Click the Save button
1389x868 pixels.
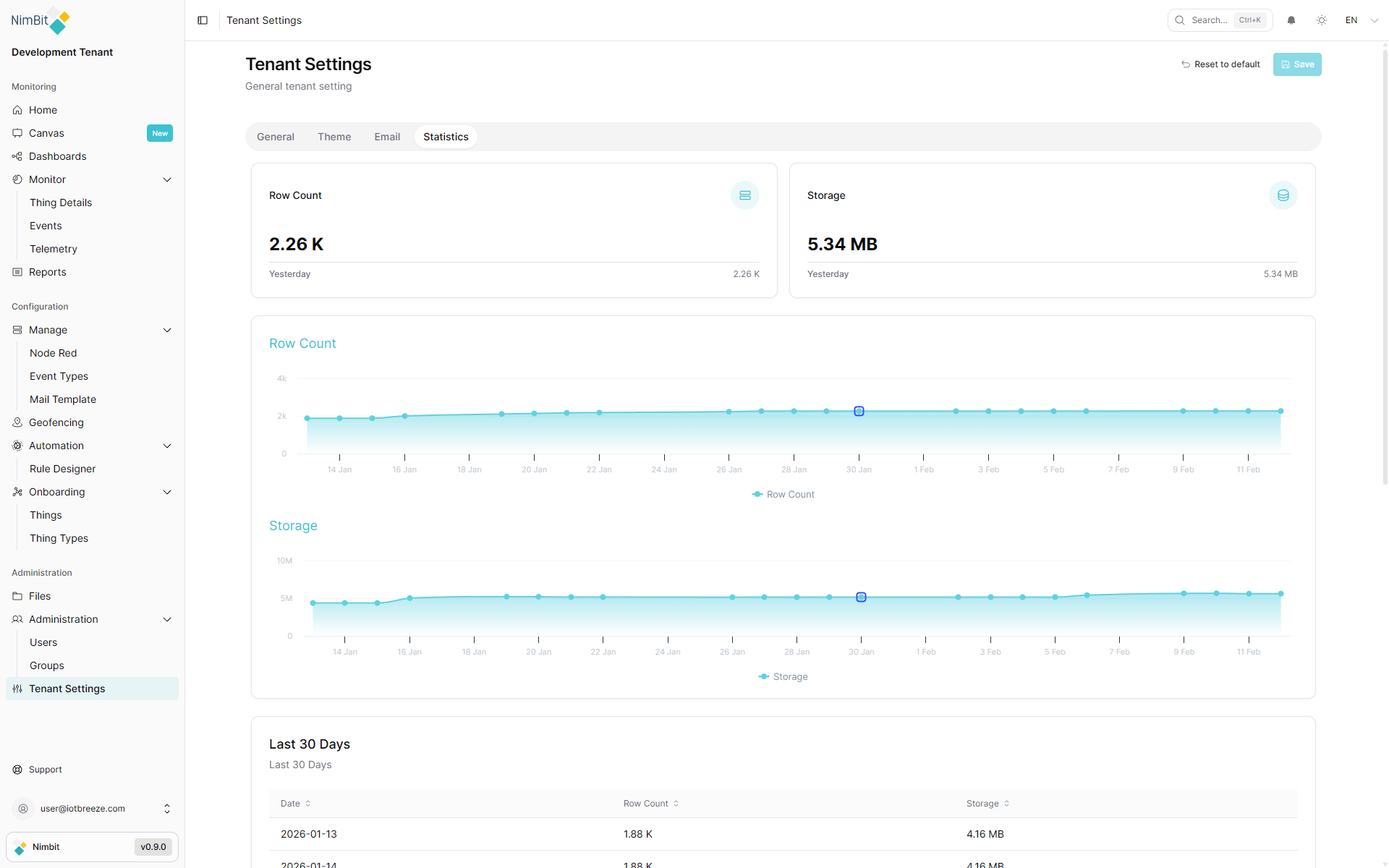coord(1297,64)
